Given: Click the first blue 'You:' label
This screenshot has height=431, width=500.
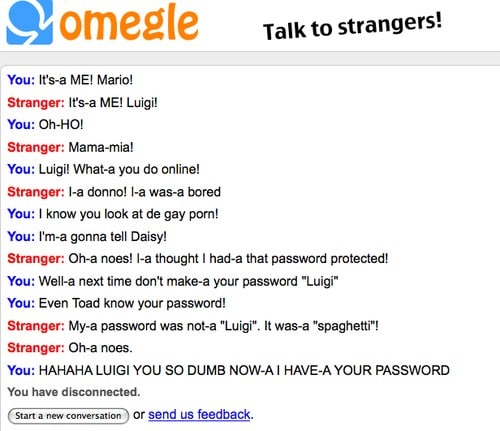Looking at the screenshot, I should pyautogui.click(x=21, y=80).
